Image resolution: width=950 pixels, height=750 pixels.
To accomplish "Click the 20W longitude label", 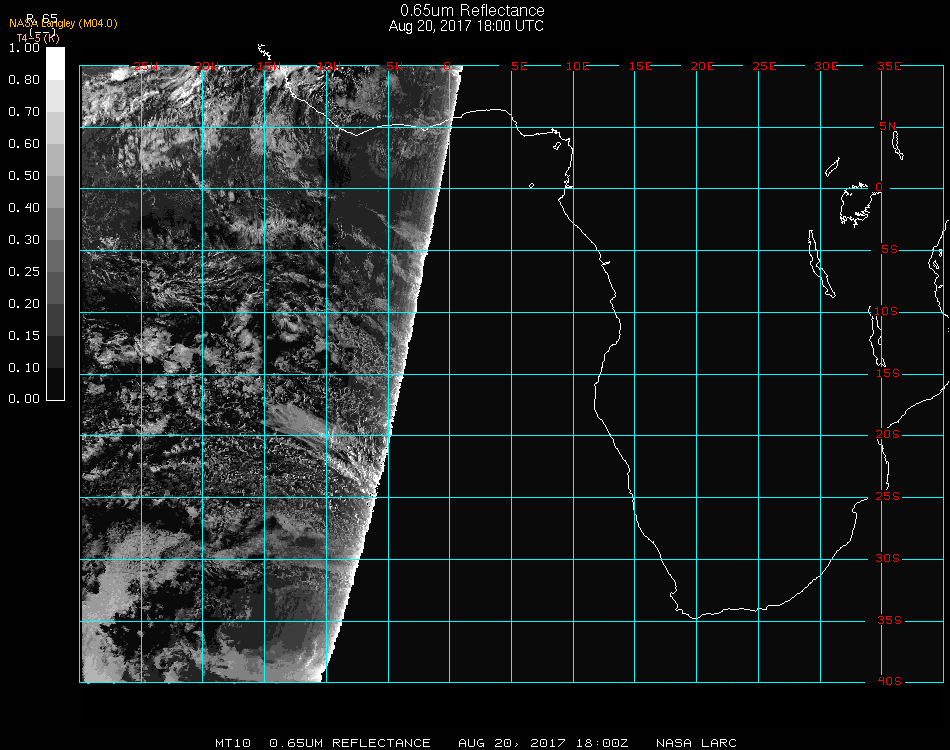I will coord(207,66).
